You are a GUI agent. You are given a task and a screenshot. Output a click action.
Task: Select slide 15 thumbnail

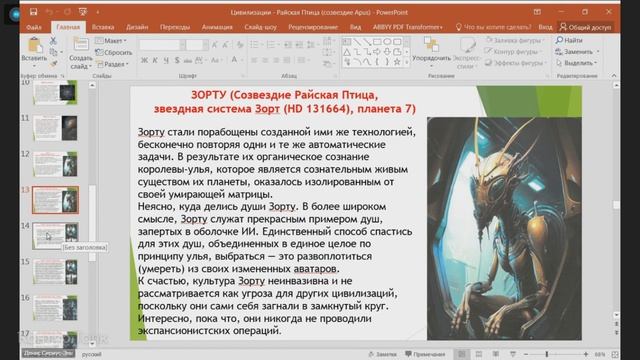[55, 272]
